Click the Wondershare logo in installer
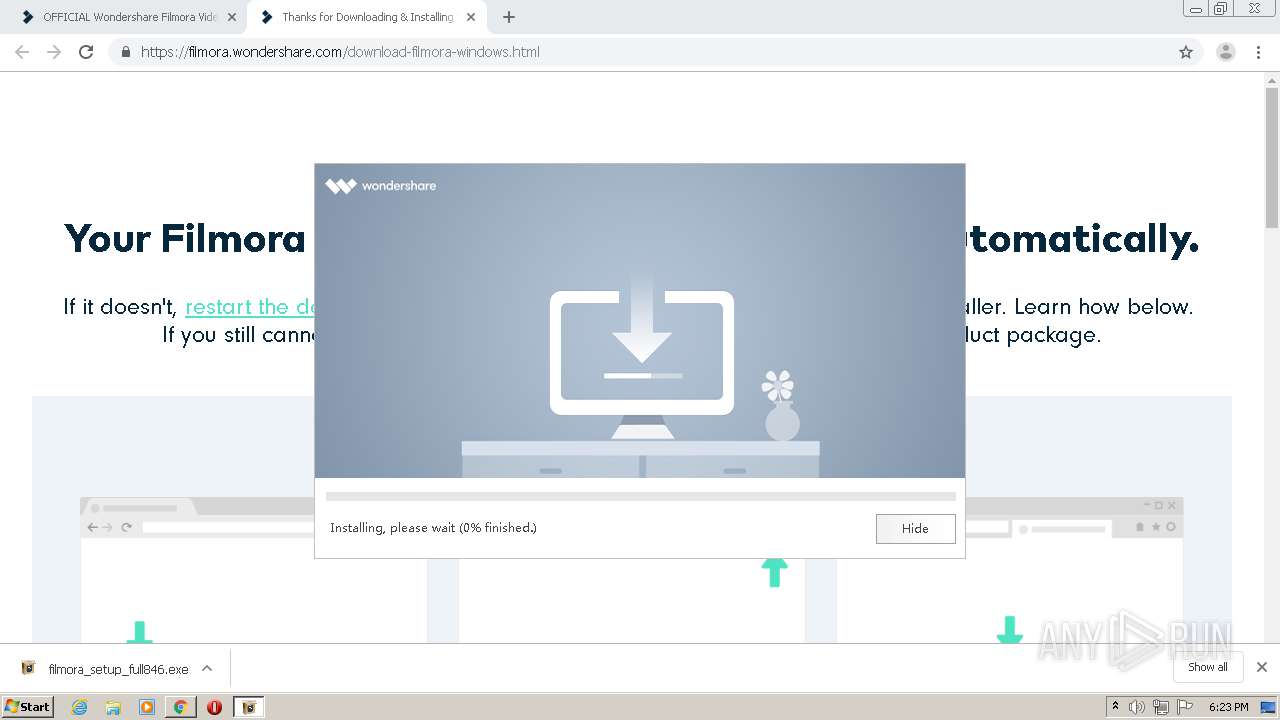 381,185
